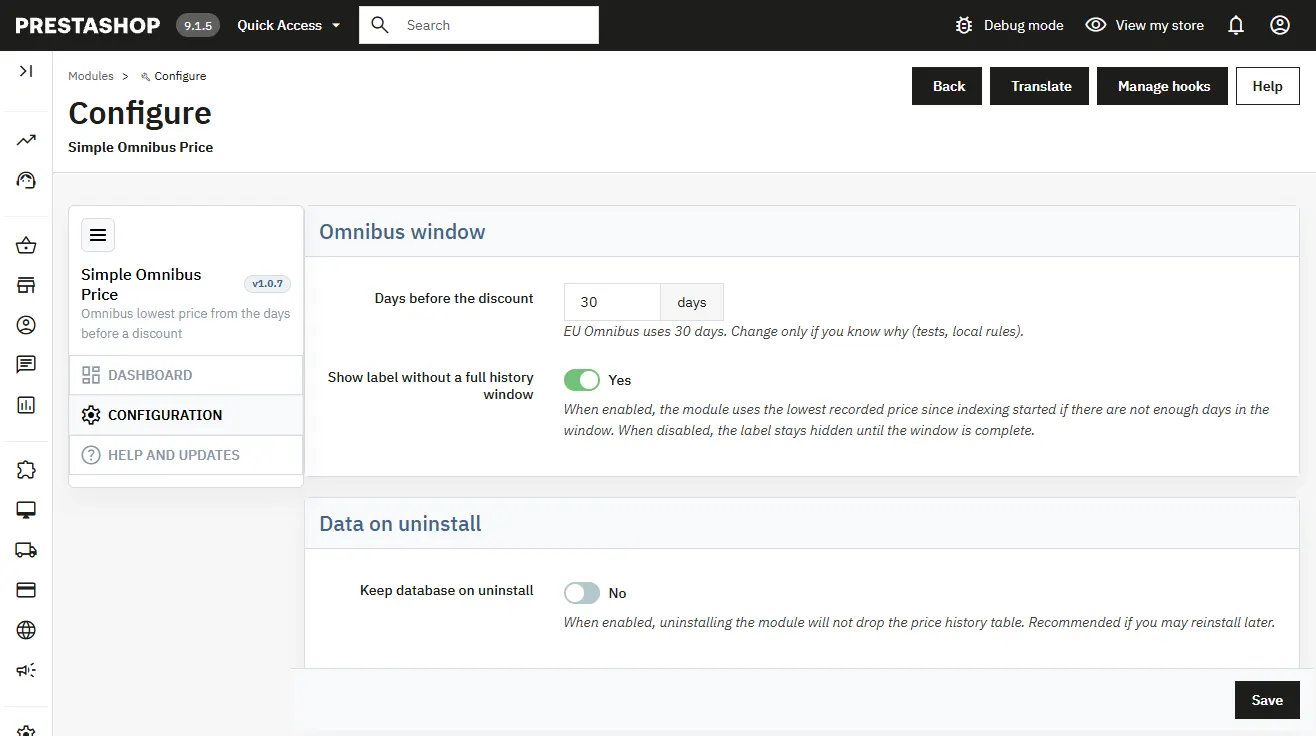Open the employee profile avatar icon
1316x736 pixels.
(x=1280, y=25)
